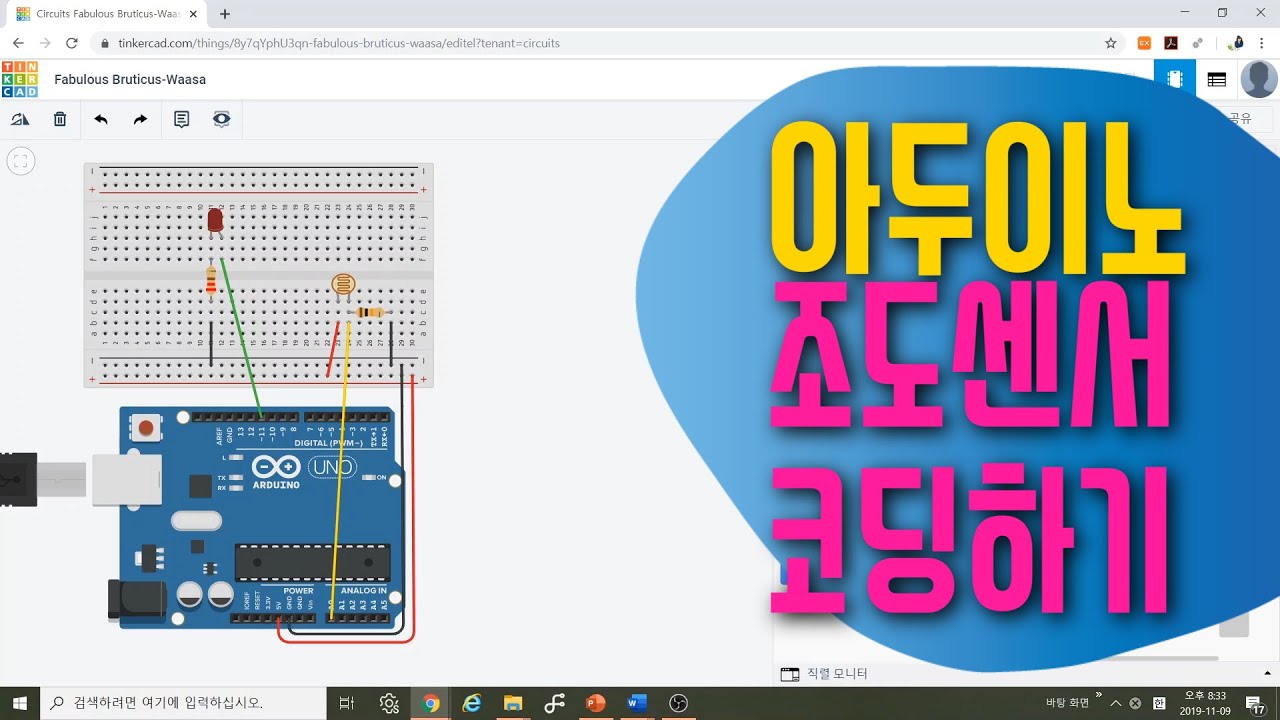Open Task View on the taskbar

[x=347, y=703]
